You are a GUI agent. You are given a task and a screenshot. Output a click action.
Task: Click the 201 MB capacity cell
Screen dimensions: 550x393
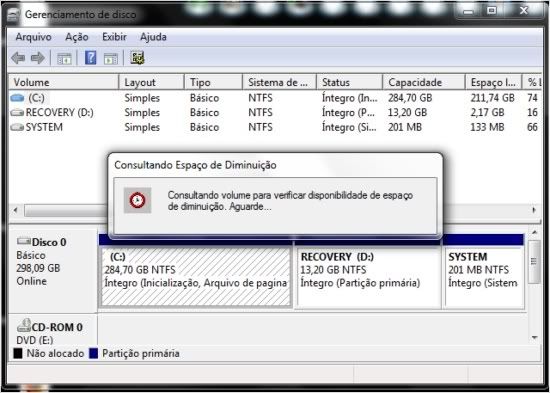(x=405, y=127)
